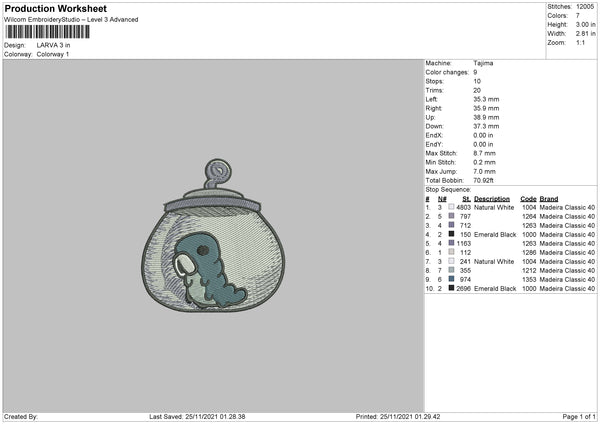Click the Zoom value 1:1

tap(581, 45)
